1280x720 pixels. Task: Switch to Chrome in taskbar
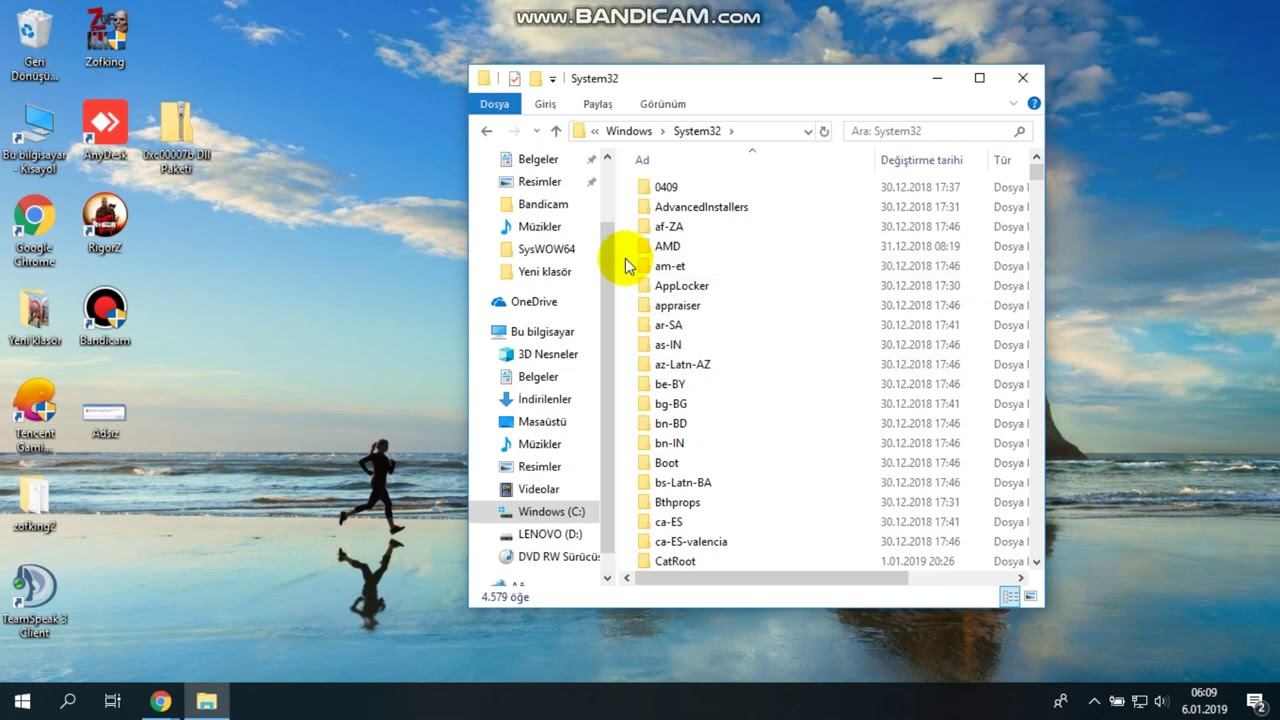pos(160,701)
